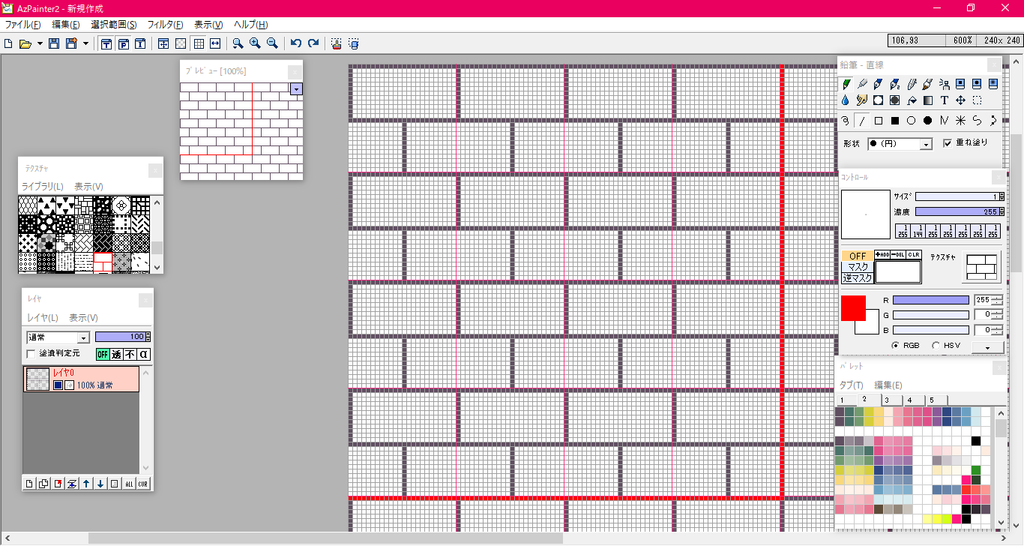This screenshot has width=1024, height=546.
Task: Open the 形状 brush shape dropdown
Action: coord(925,144)
